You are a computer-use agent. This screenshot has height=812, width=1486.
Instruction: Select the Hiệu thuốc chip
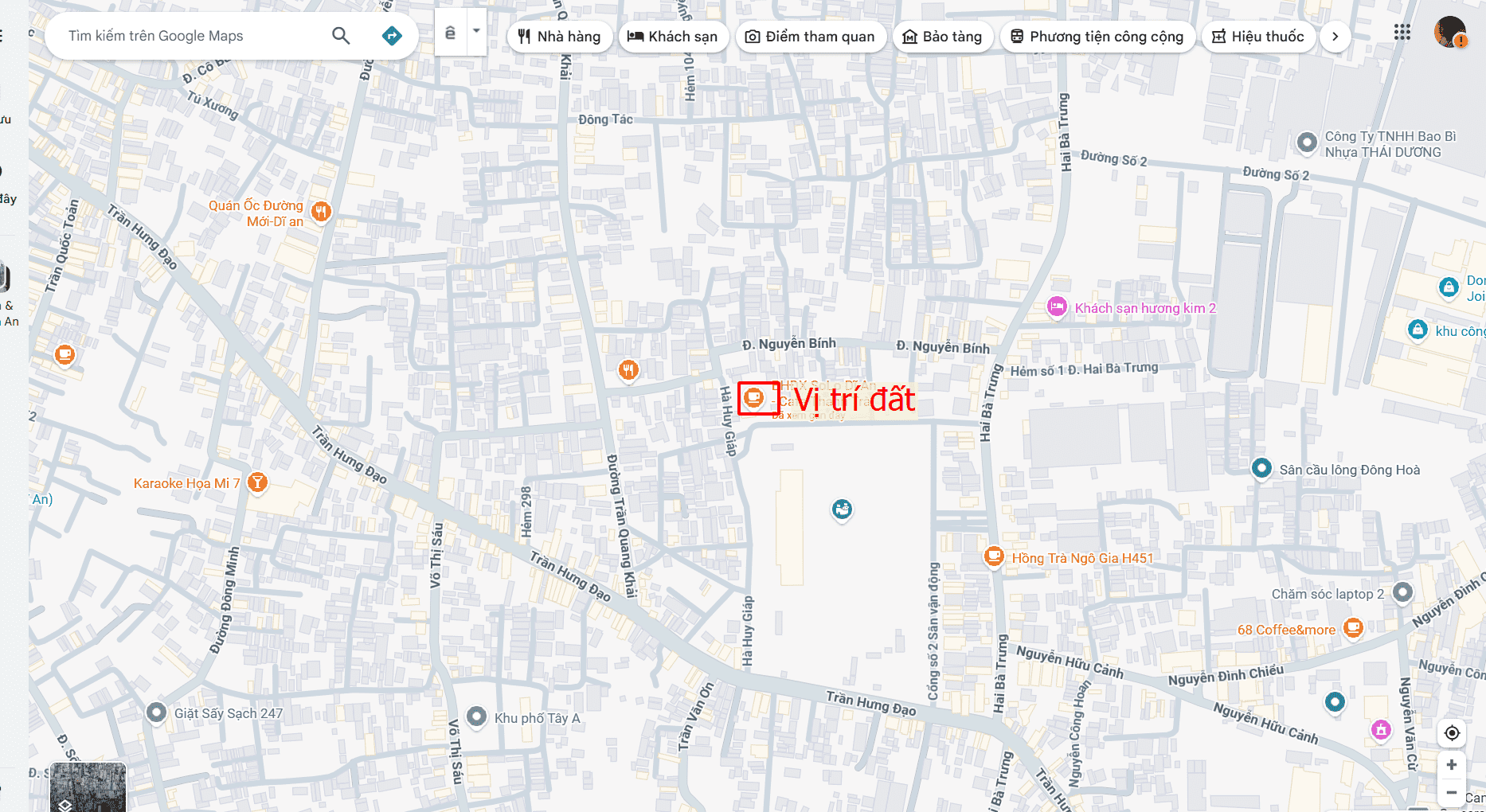pos(1257,37)
